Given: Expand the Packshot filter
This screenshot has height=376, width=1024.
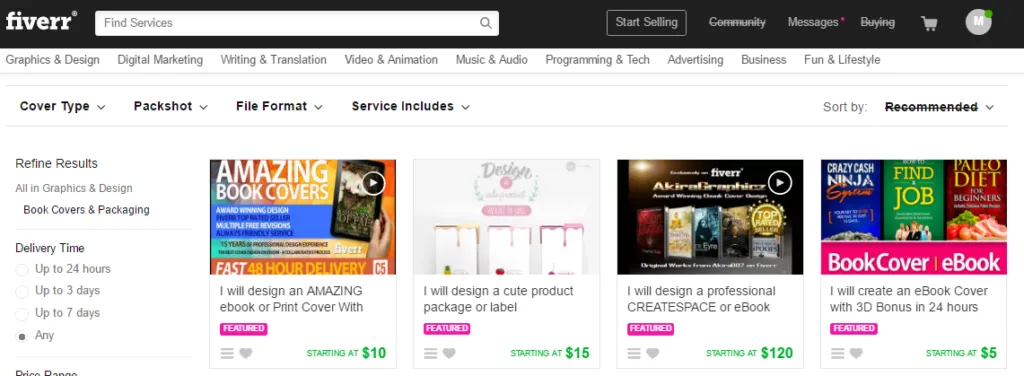Looking at the screenshot, I should (170, 106).
